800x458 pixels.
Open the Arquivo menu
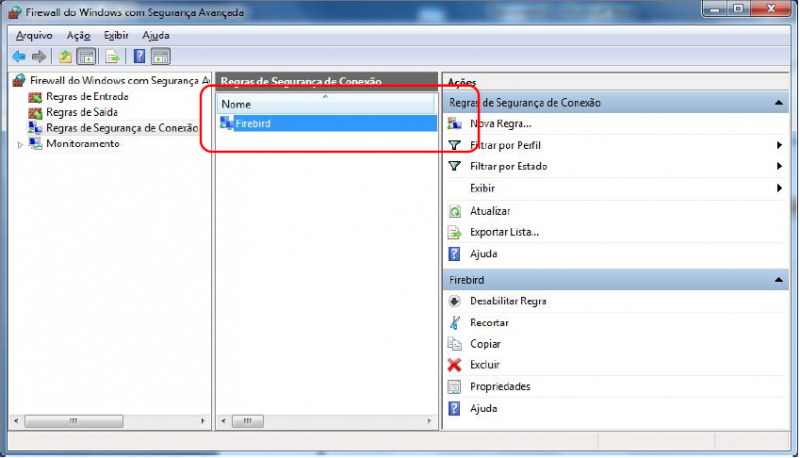[x=34, y=36]
